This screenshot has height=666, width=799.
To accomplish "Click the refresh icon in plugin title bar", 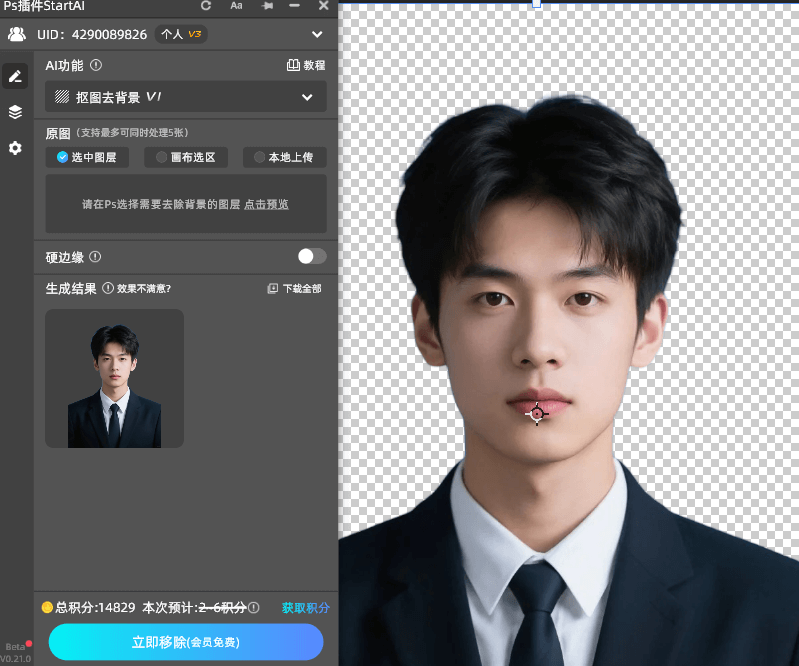I will tap(206, 6).
